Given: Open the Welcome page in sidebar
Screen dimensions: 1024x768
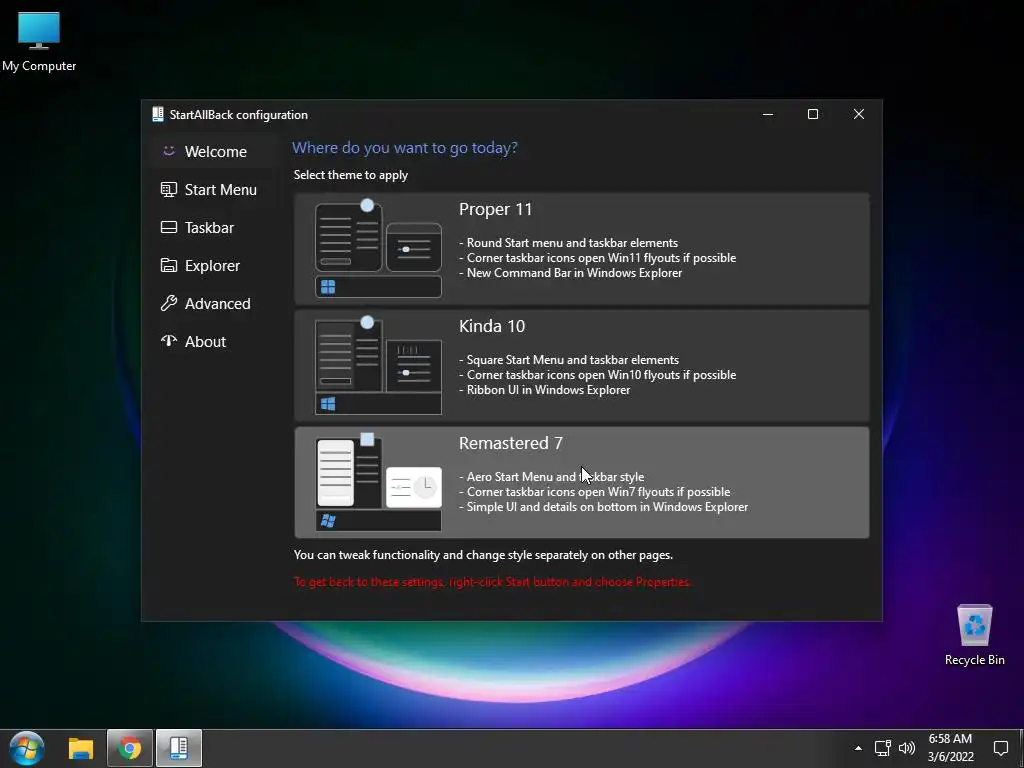Looking at the screenshot, I should click(x=213, y=152).
